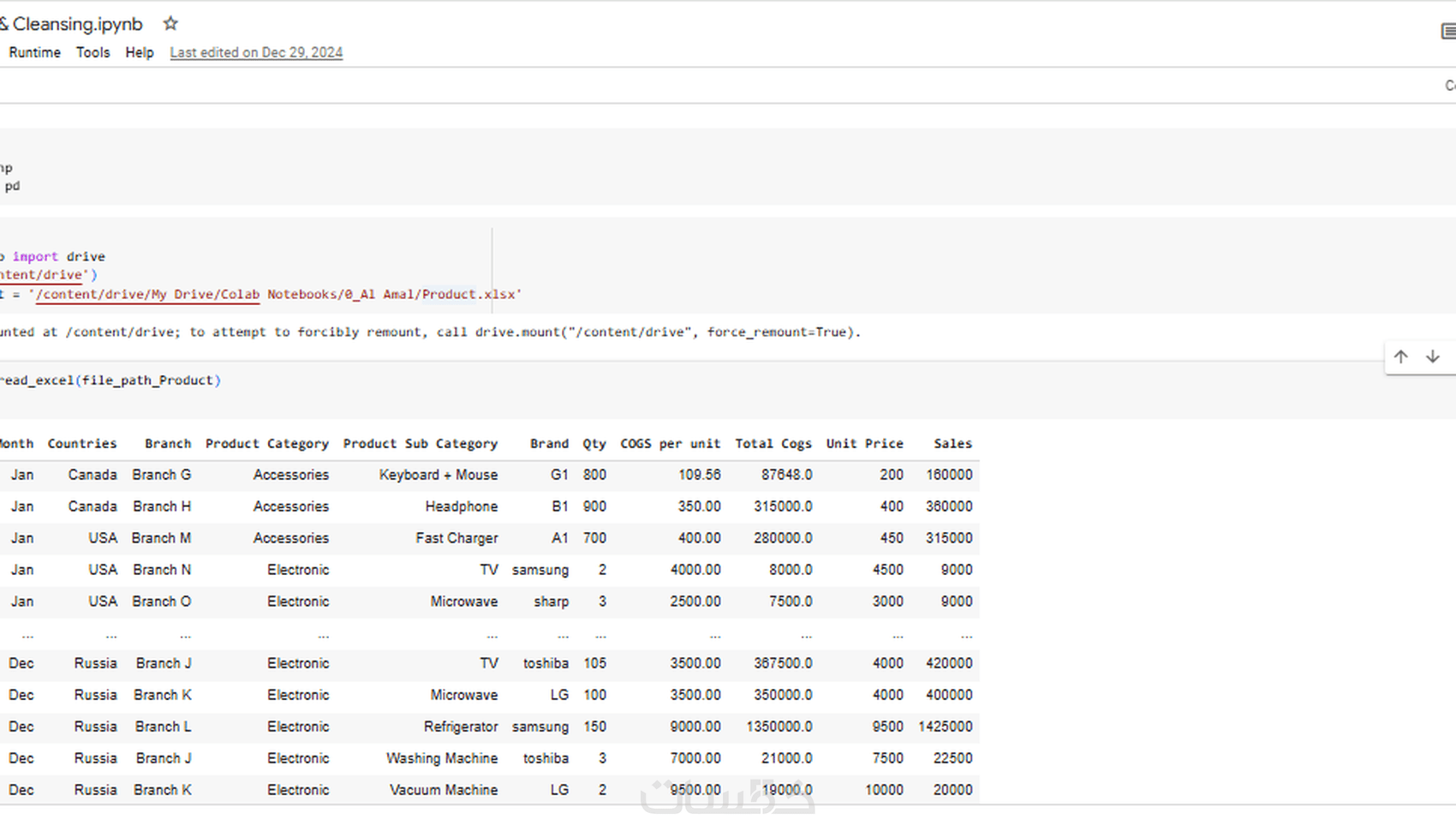The image size is (1456, 831).
Task: Click the Unit Price value 9500
Action: point(888,726)
